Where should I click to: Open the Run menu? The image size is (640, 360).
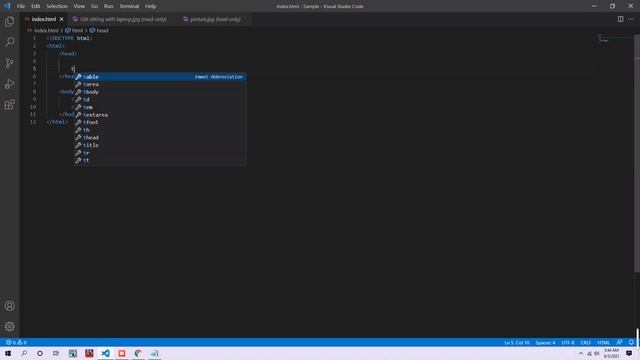pyautogui.click(x=109, y=6)
